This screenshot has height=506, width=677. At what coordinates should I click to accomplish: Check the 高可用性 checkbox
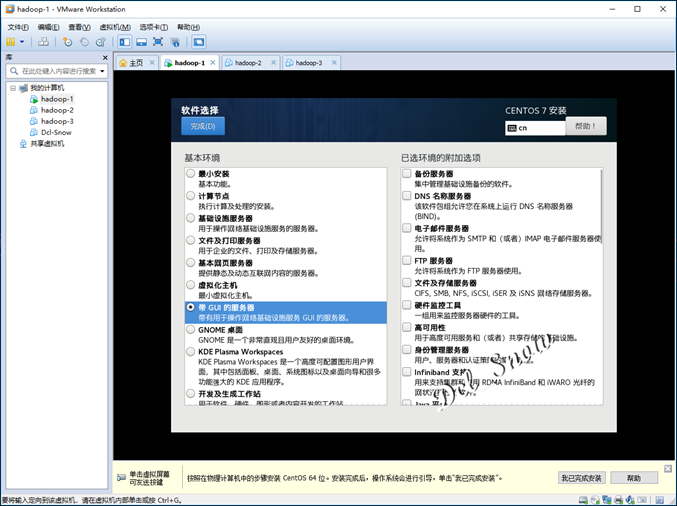click(x=407, y=327)
